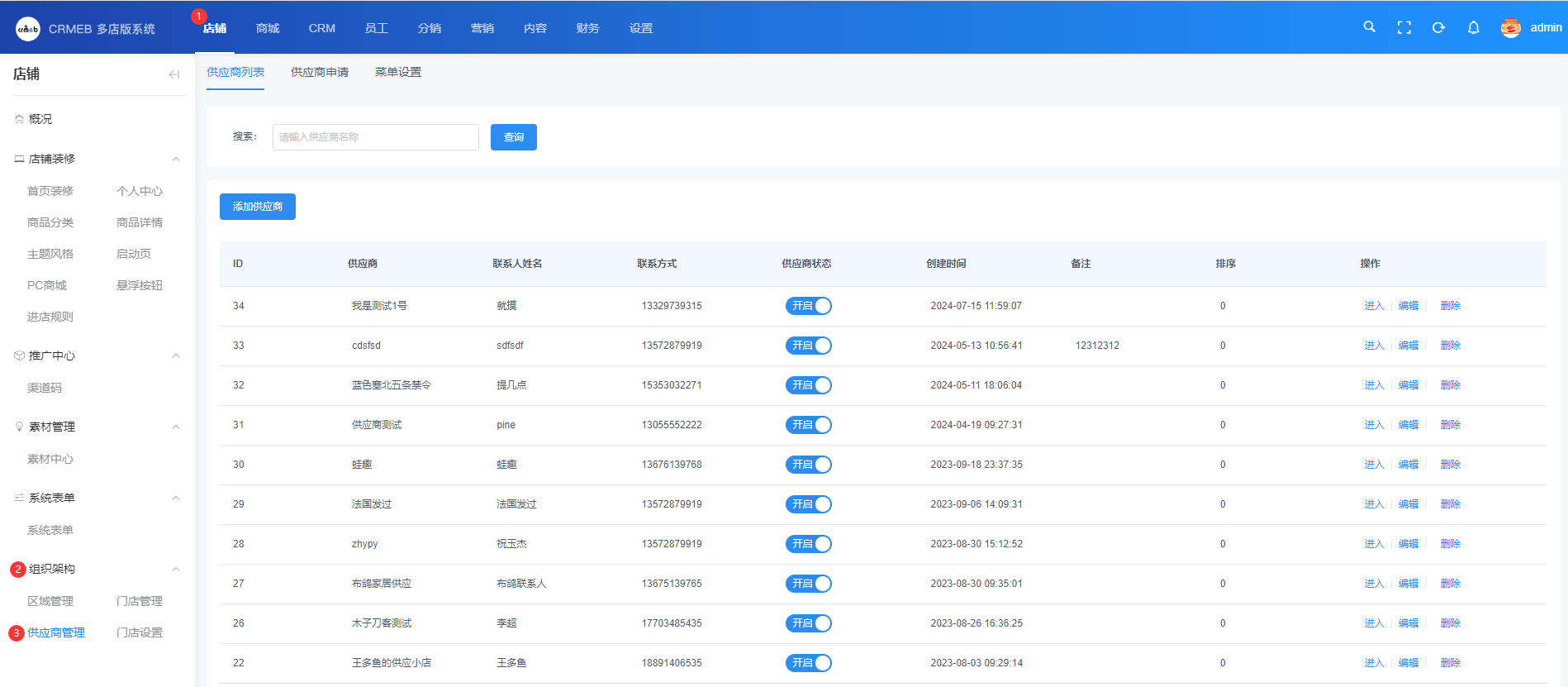Toggle fullscreen mode icon
Image resolution: width=1568 pixels, height=687 pixels.
1404,27
